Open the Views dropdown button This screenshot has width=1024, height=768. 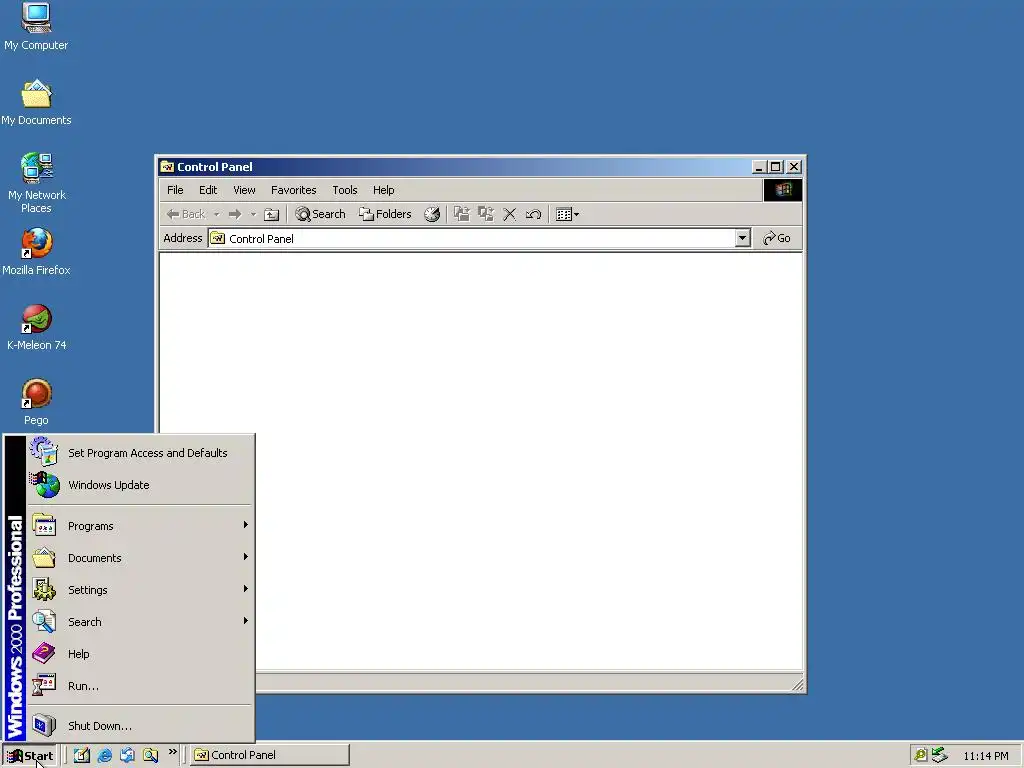567,214
